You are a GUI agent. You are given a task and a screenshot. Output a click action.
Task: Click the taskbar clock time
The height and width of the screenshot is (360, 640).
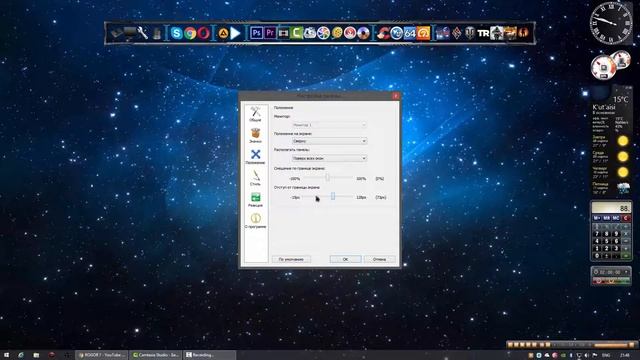pos(624,355)
